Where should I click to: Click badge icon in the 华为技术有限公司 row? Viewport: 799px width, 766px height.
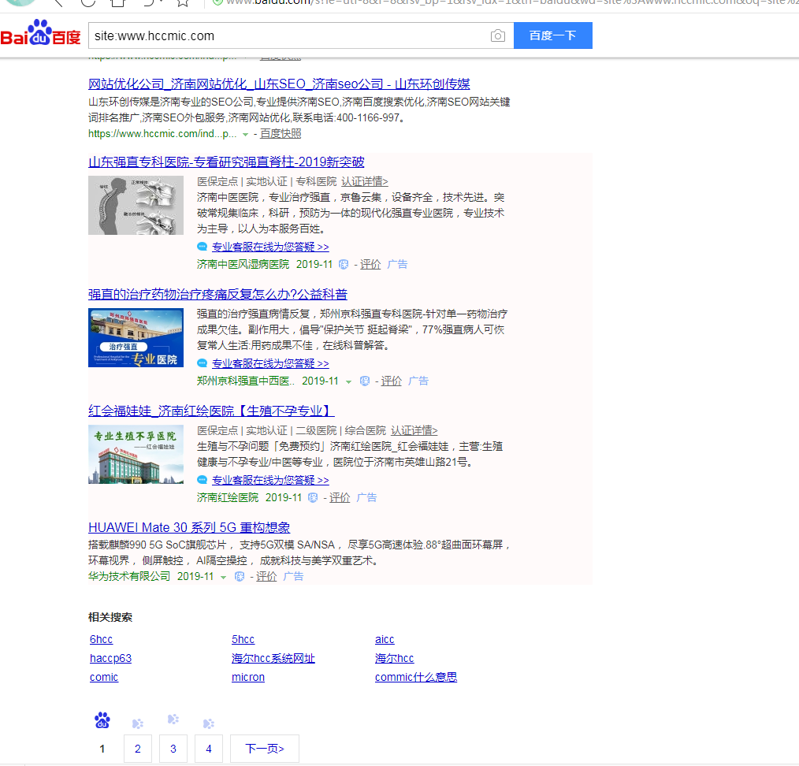(239, 576)
